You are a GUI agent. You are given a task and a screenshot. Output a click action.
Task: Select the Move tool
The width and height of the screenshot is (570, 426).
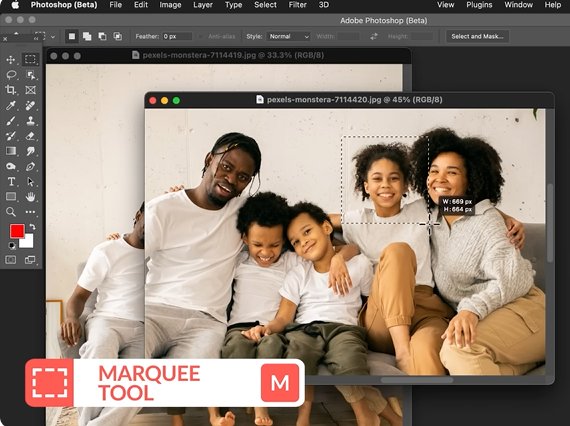click(x=11, y=60)
